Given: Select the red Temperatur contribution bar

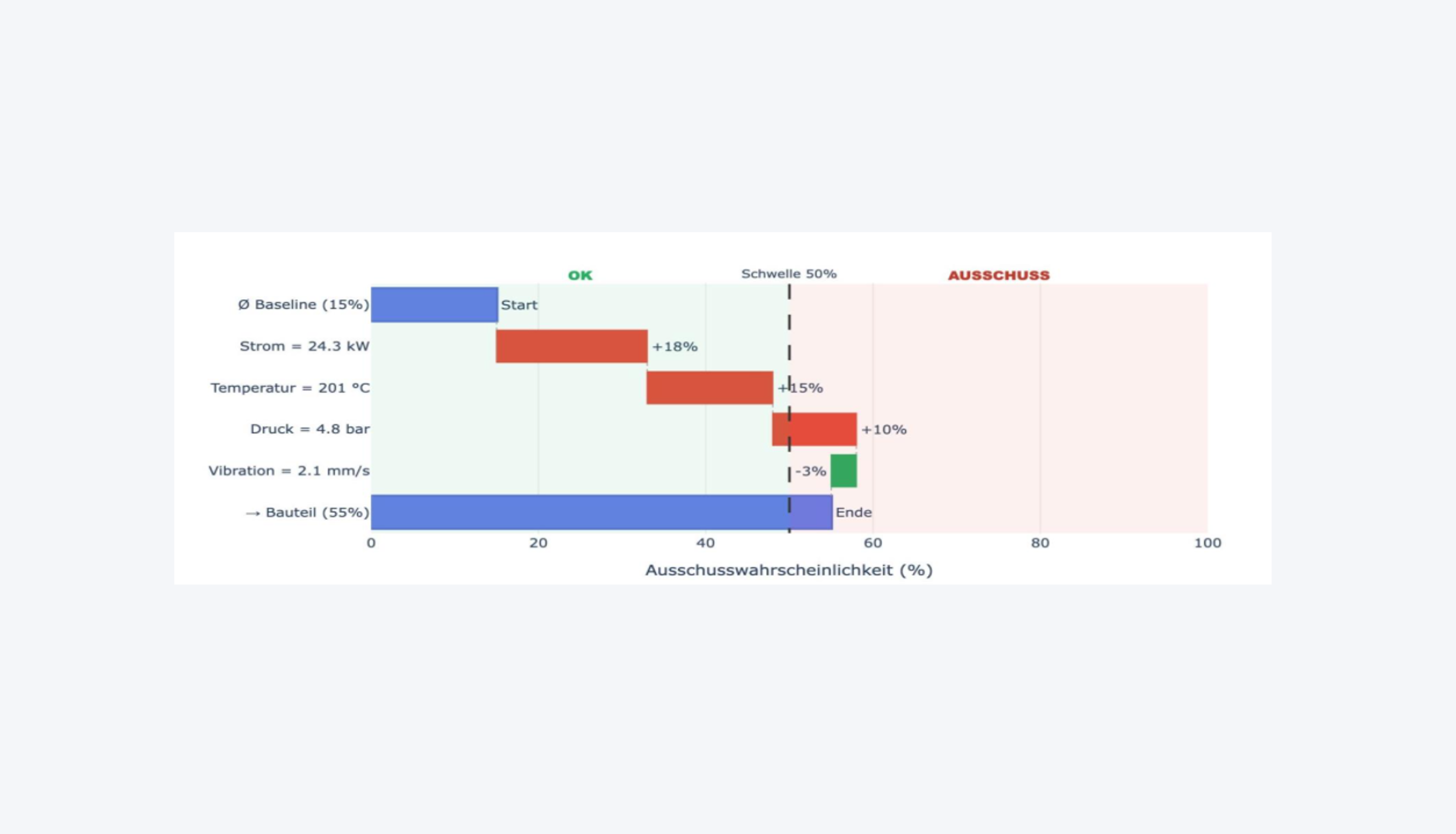Looking at the screenshot, I should [x=709, y=388].
